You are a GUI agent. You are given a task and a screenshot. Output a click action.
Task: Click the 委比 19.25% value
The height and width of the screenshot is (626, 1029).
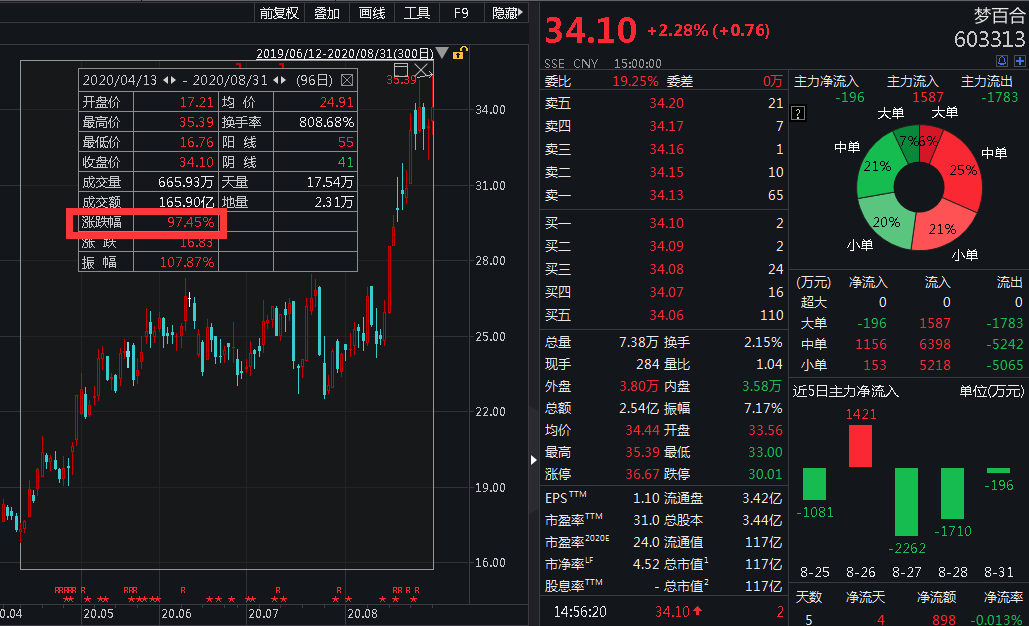tap(635, 81)
